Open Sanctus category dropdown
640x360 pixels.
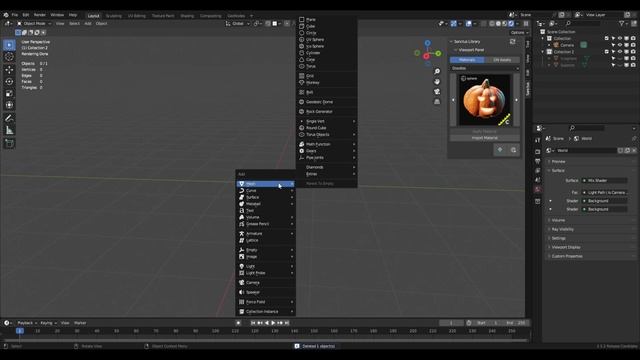[485, 69]
